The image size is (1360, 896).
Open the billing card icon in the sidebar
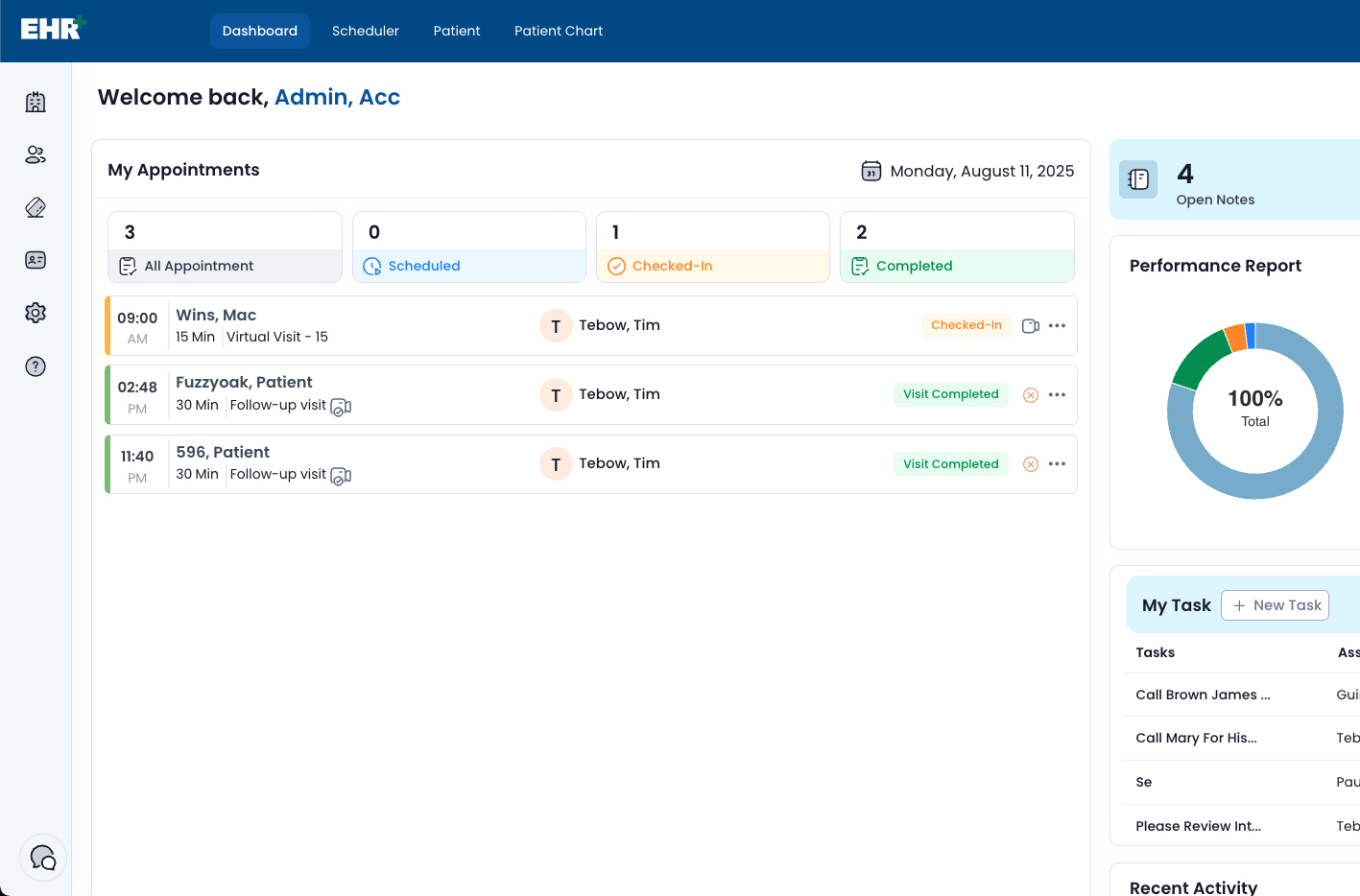(x=36, y=207)
